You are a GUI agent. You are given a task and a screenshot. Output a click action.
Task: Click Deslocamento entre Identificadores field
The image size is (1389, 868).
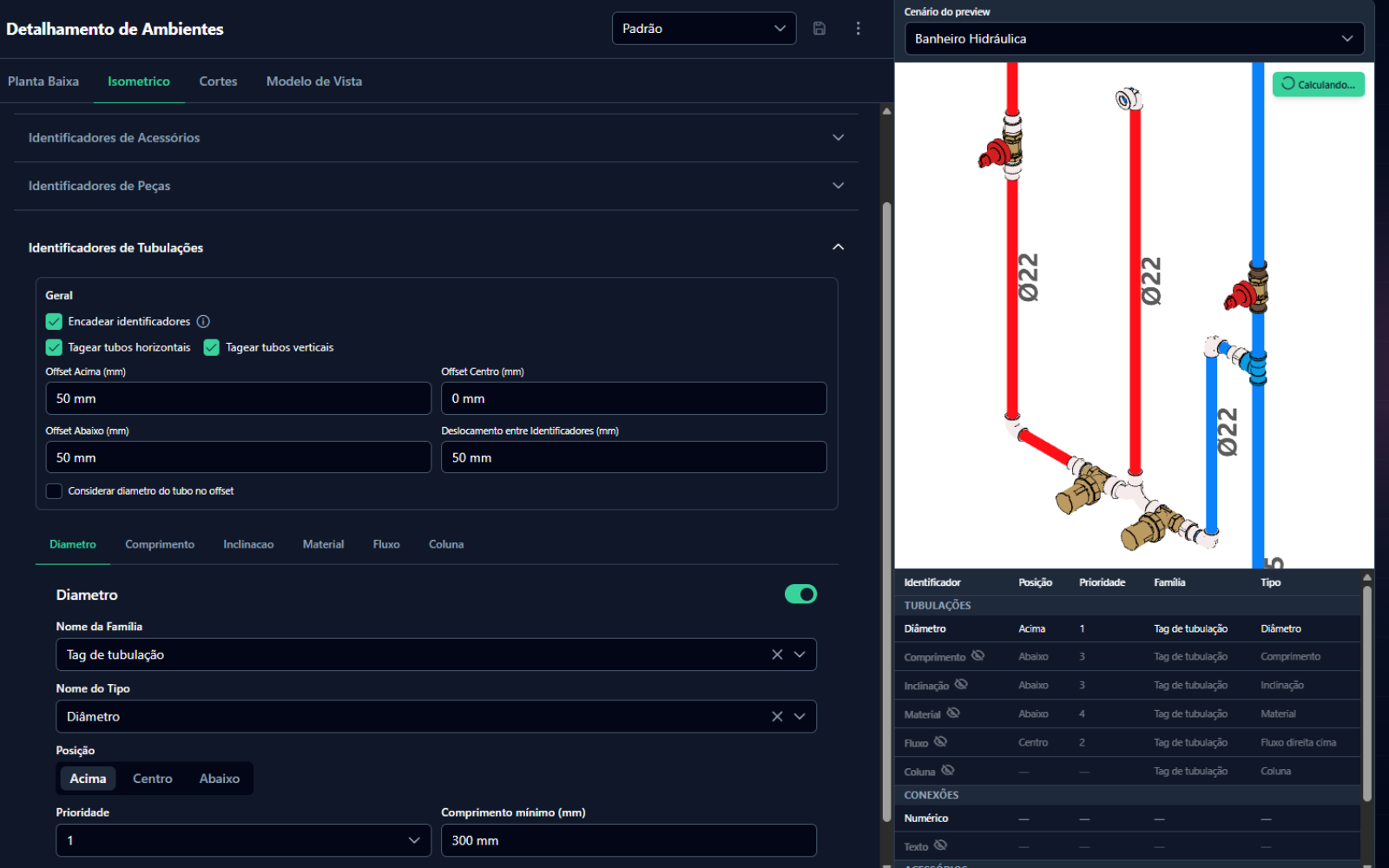(634, 457)
